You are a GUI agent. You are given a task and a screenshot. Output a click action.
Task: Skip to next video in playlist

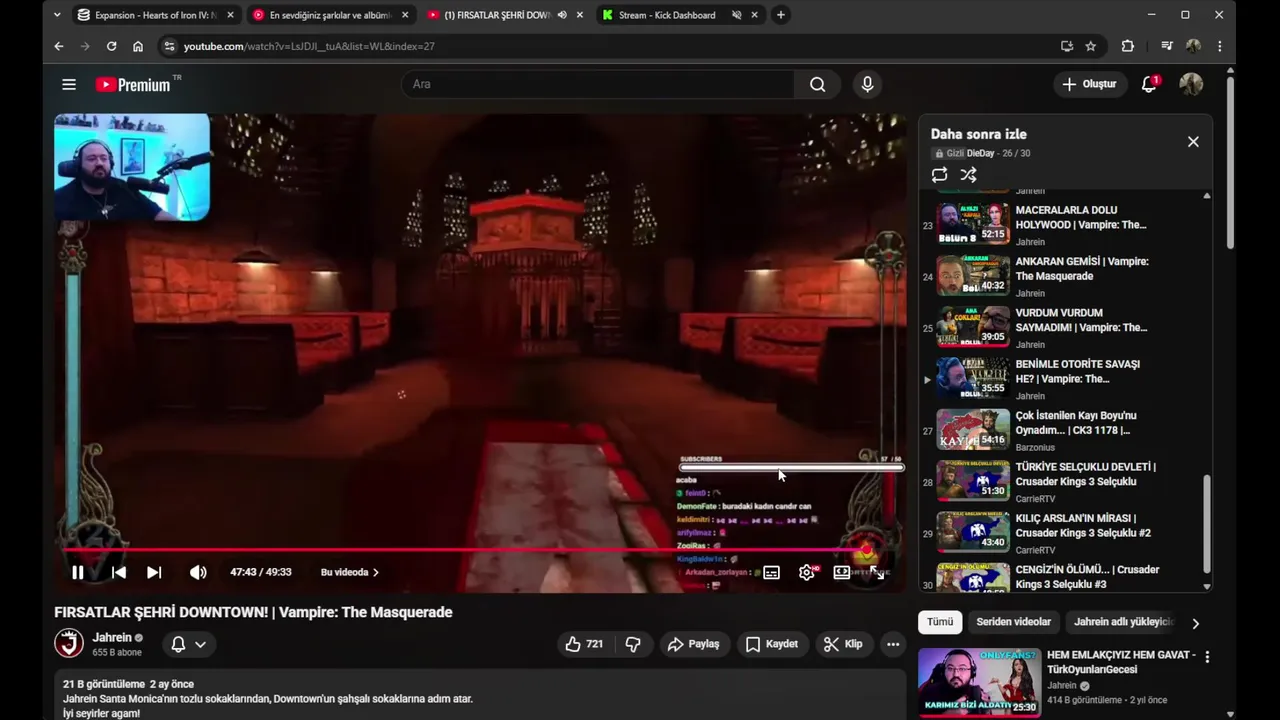pyautogui.click(x=154, y=572)
